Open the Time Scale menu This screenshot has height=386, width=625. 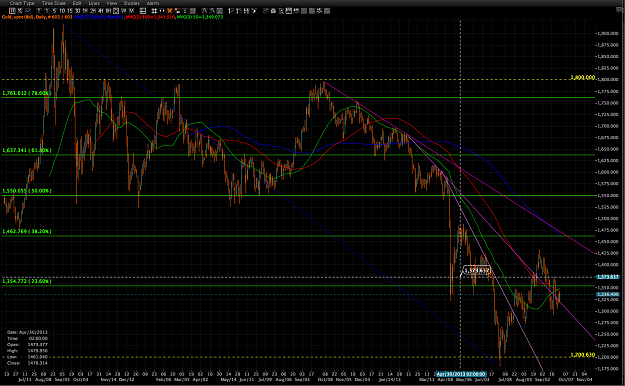pos(53,3)
